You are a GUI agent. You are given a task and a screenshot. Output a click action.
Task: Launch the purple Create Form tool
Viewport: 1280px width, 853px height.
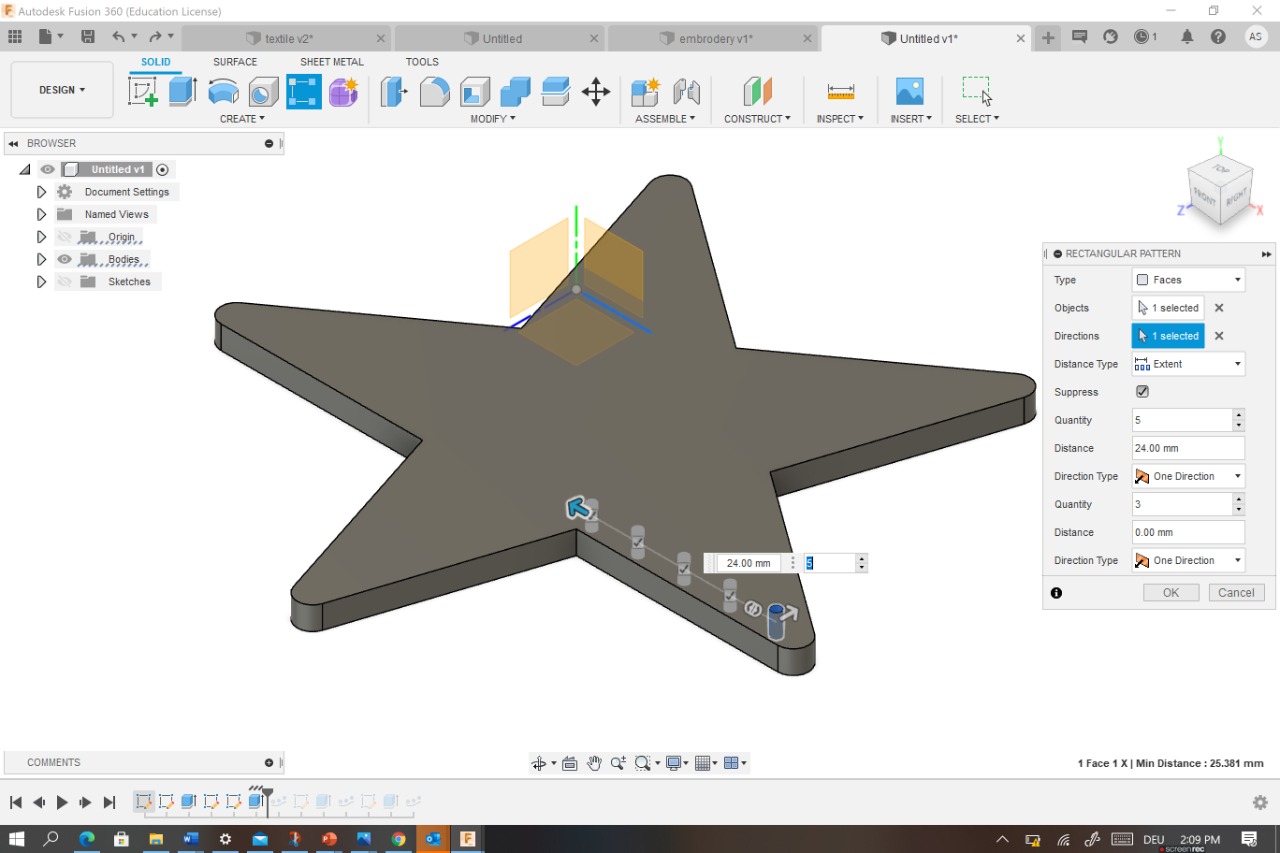coord(344,92)
